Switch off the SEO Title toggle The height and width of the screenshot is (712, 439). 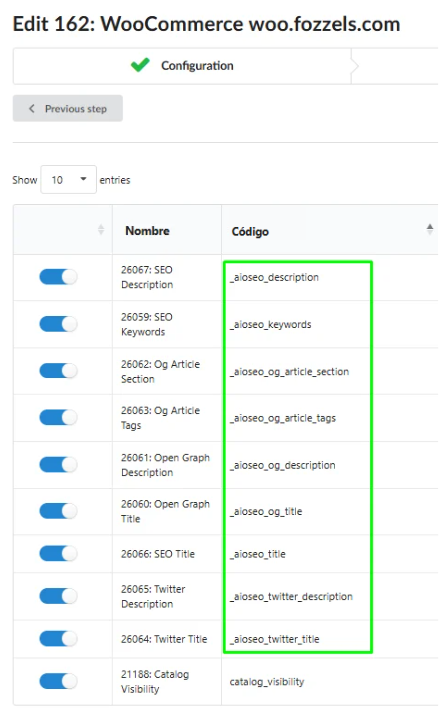[58, 554]
